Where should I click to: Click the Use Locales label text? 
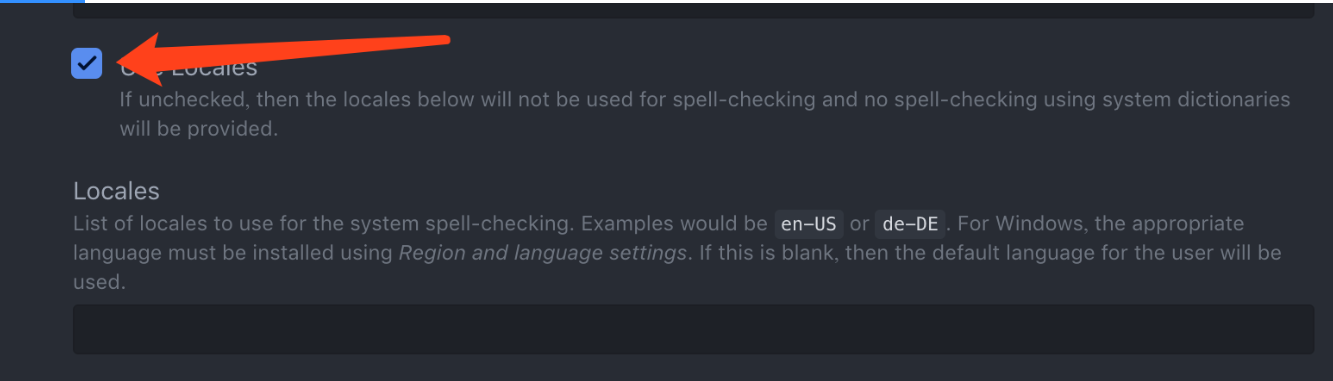189,67
